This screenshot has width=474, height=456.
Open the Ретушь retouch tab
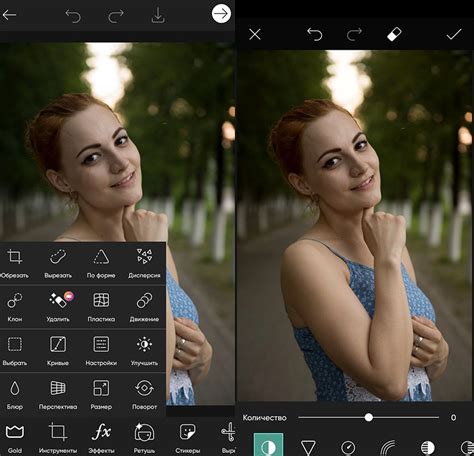click(144, 438)
